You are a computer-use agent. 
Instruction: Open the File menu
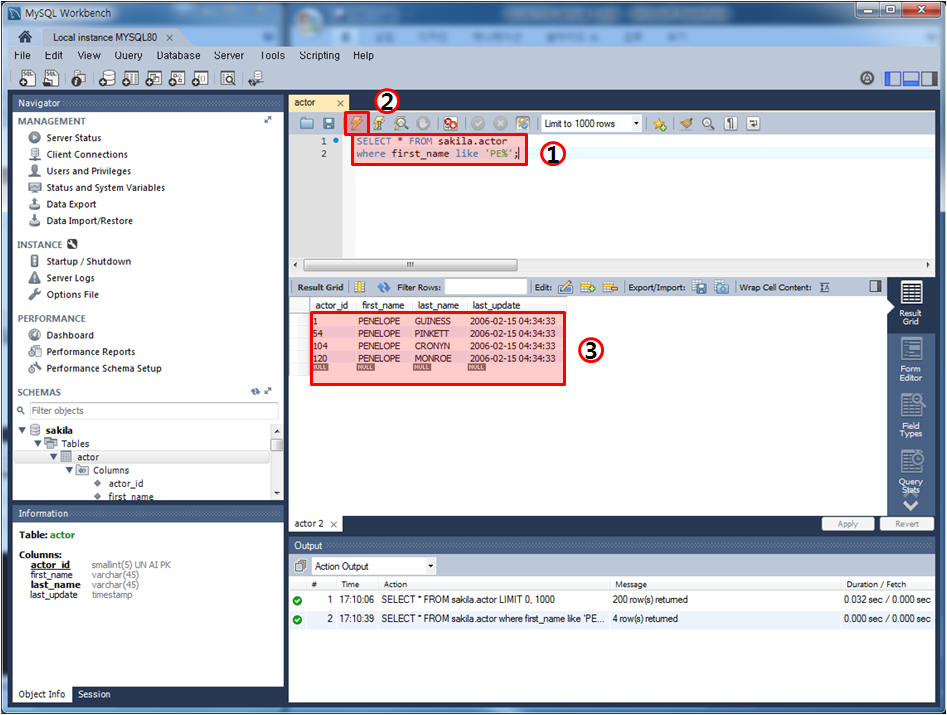click(x=22, y=56)
